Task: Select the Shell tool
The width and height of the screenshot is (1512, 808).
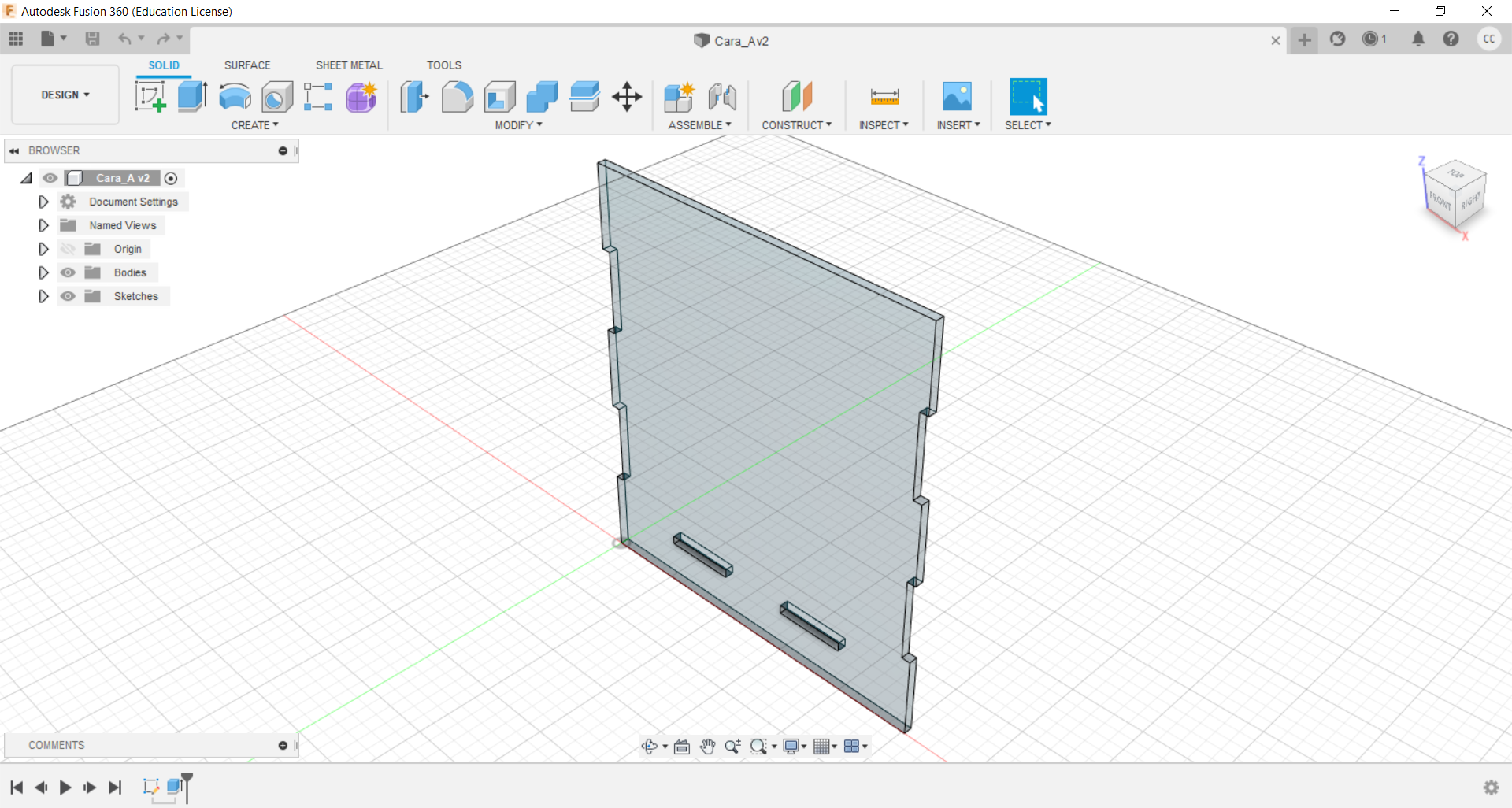Action: 500,97
